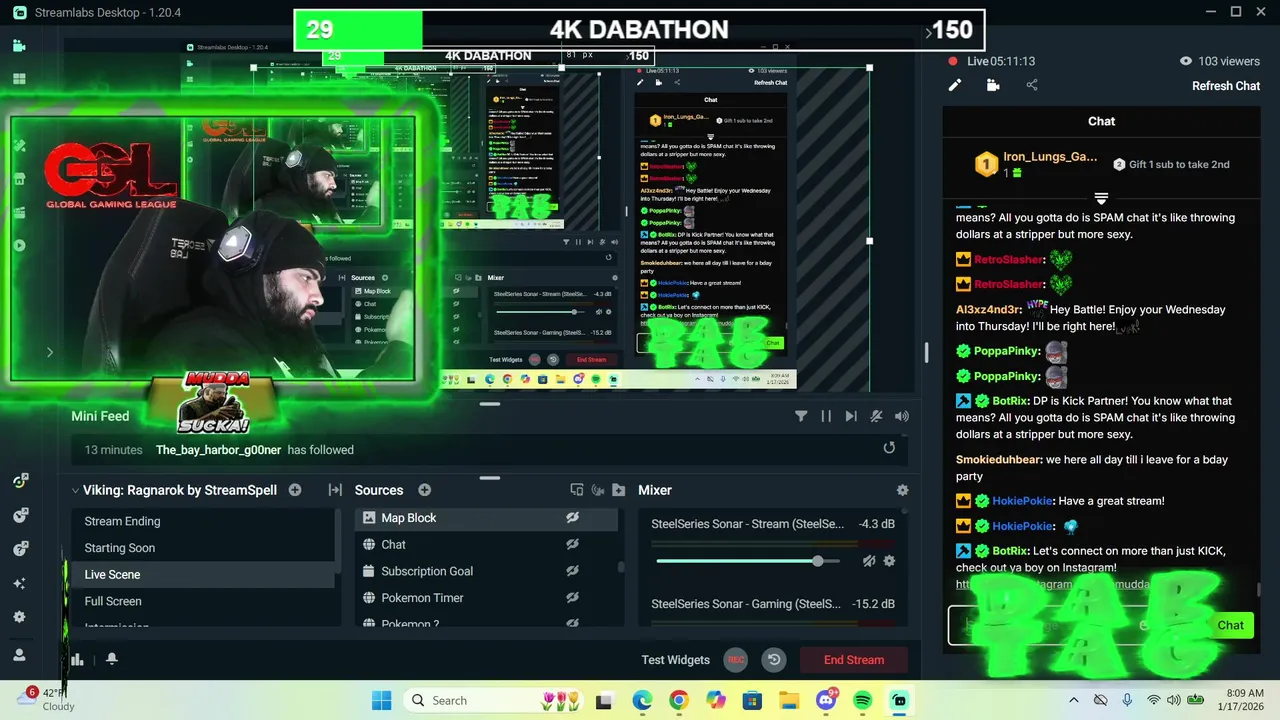The height and width of the screenshot is (720, 1280).
Task: Click Iron_Lungs_Ga... top gifter entry
Action: coord(1036,165)
